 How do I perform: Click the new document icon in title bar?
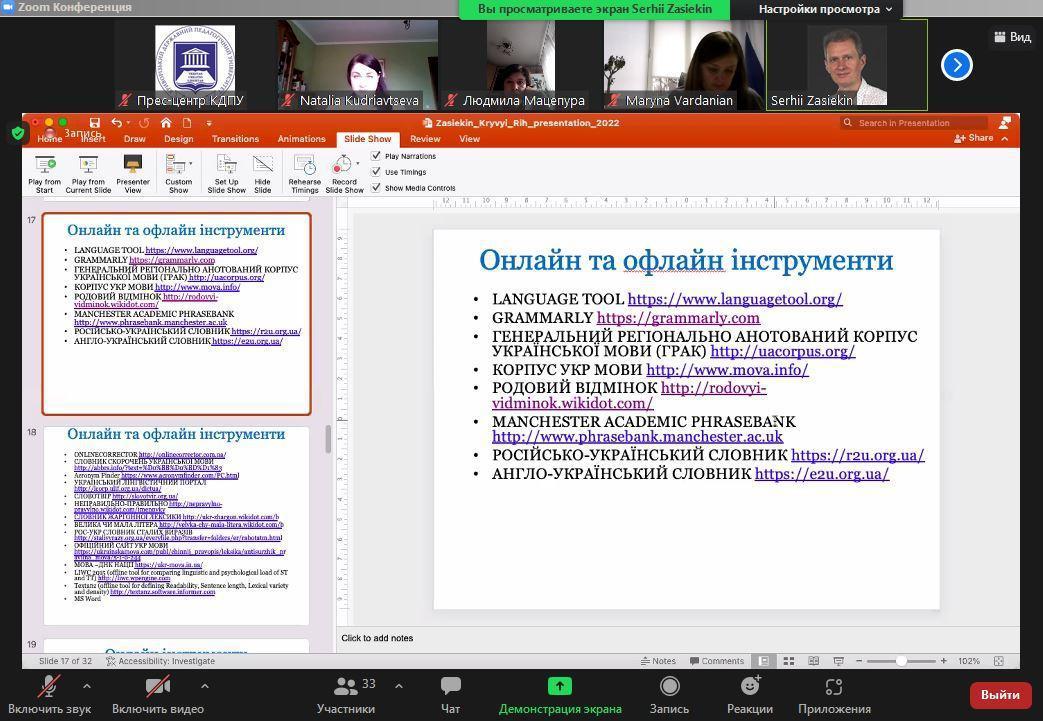coord(187,122)
